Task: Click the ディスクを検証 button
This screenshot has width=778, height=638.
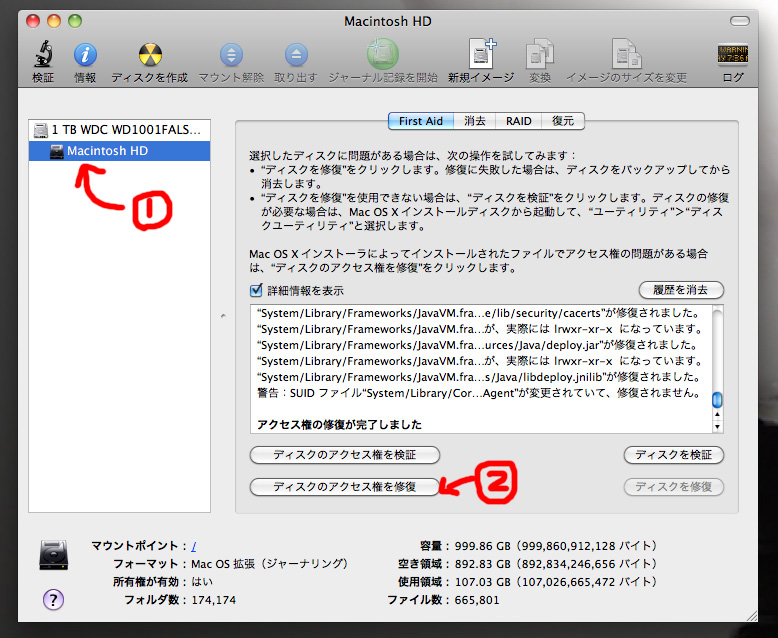Action: tap(673, 455)
